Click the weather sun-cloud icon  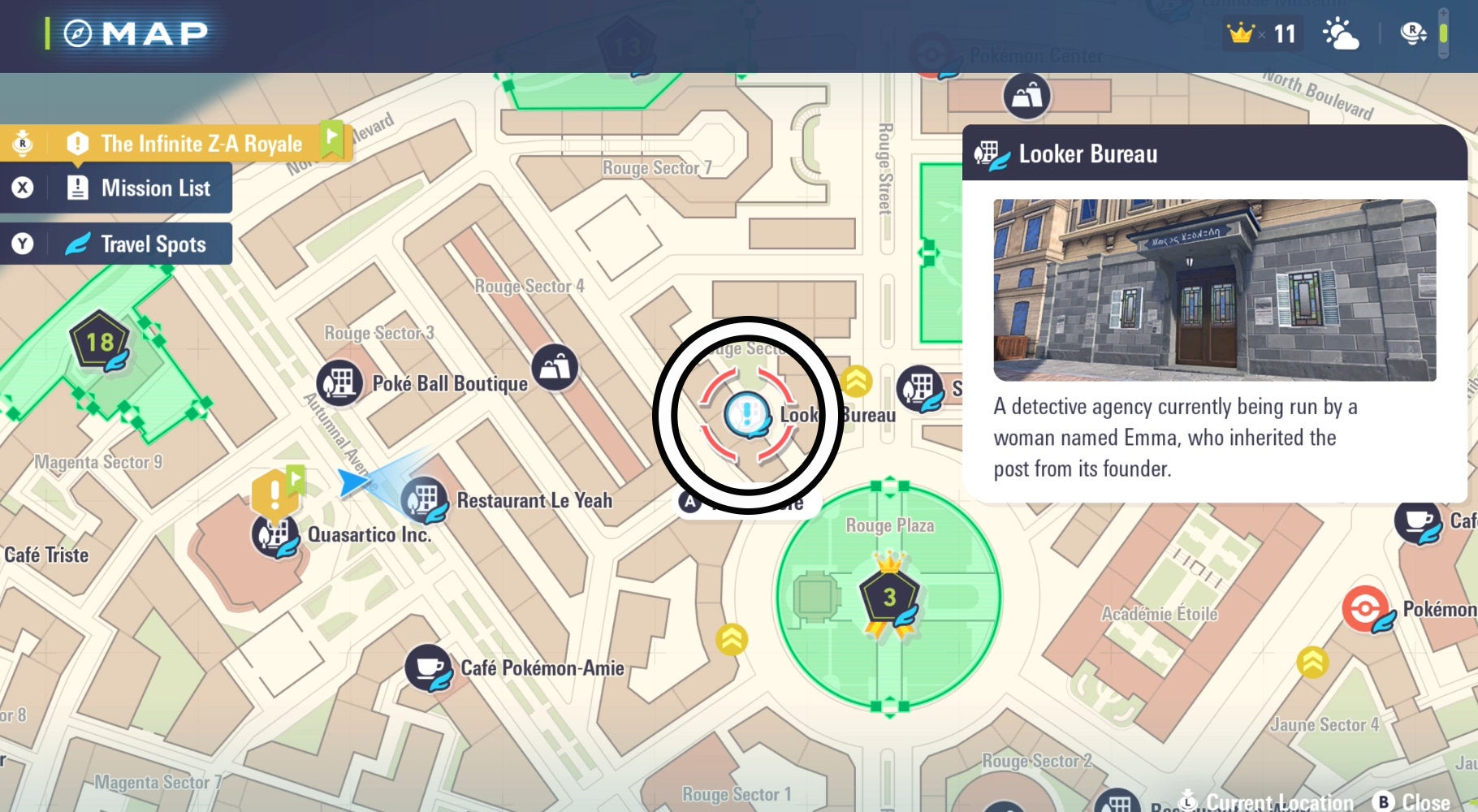click(1340, 34)
